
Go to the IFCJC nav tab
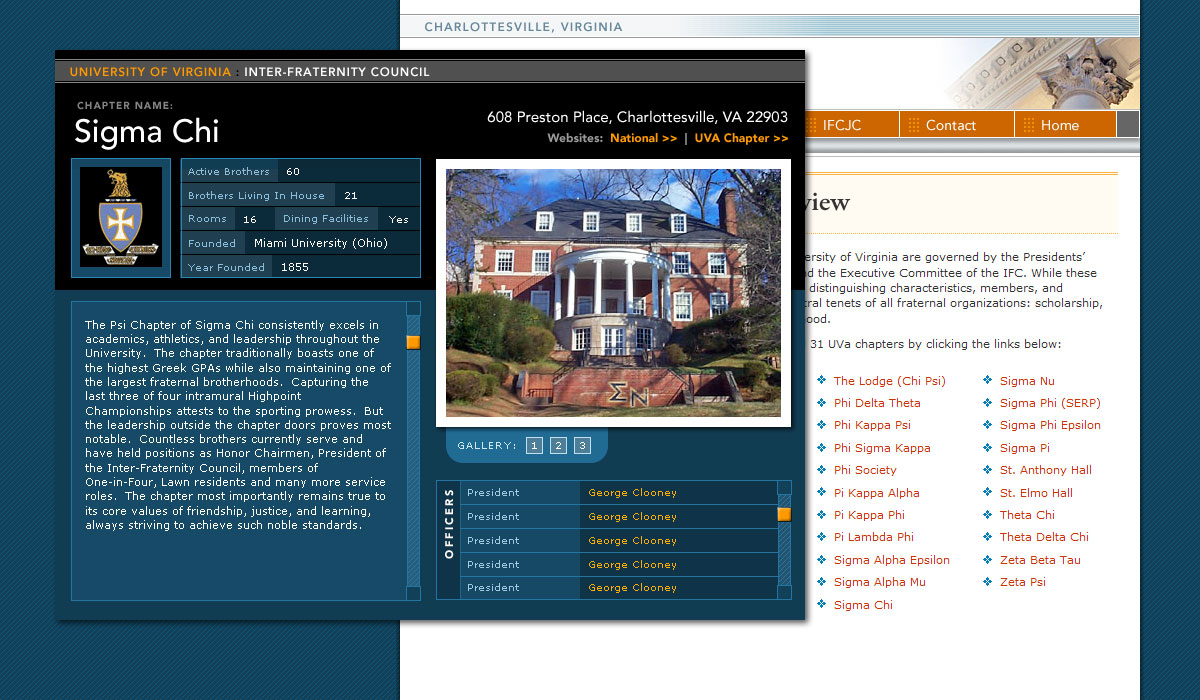[841, 125]
